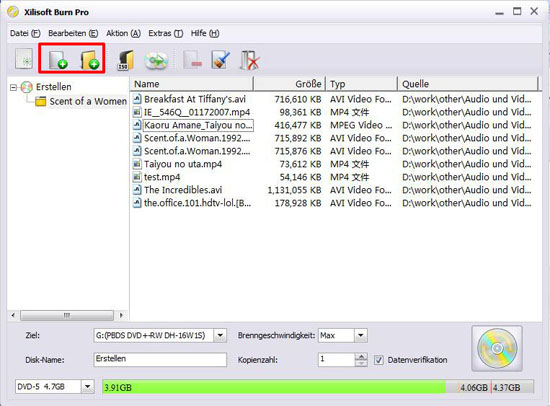Open the Extras menu
550x406 pixels.
click(x=166, y=33)
